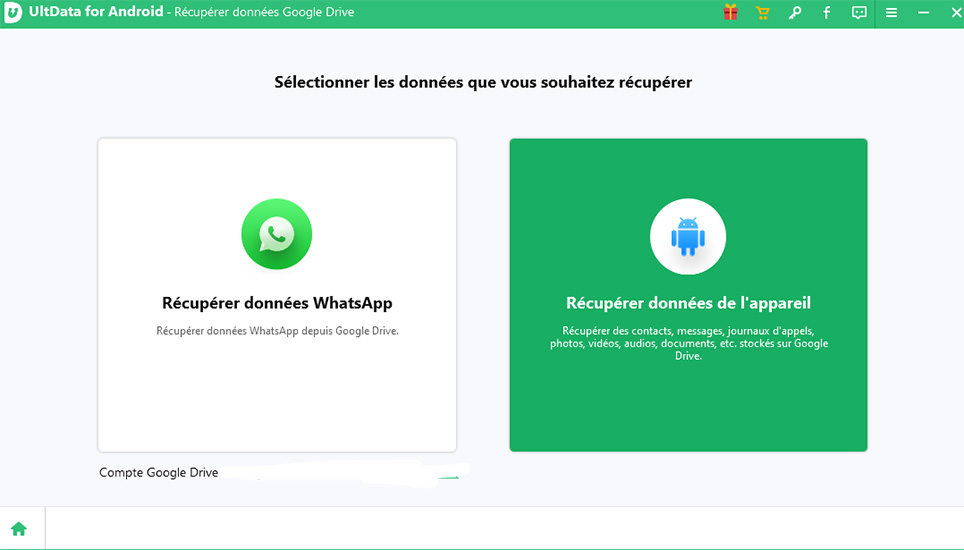Minimize the UltData window

[x=923, y=13]
